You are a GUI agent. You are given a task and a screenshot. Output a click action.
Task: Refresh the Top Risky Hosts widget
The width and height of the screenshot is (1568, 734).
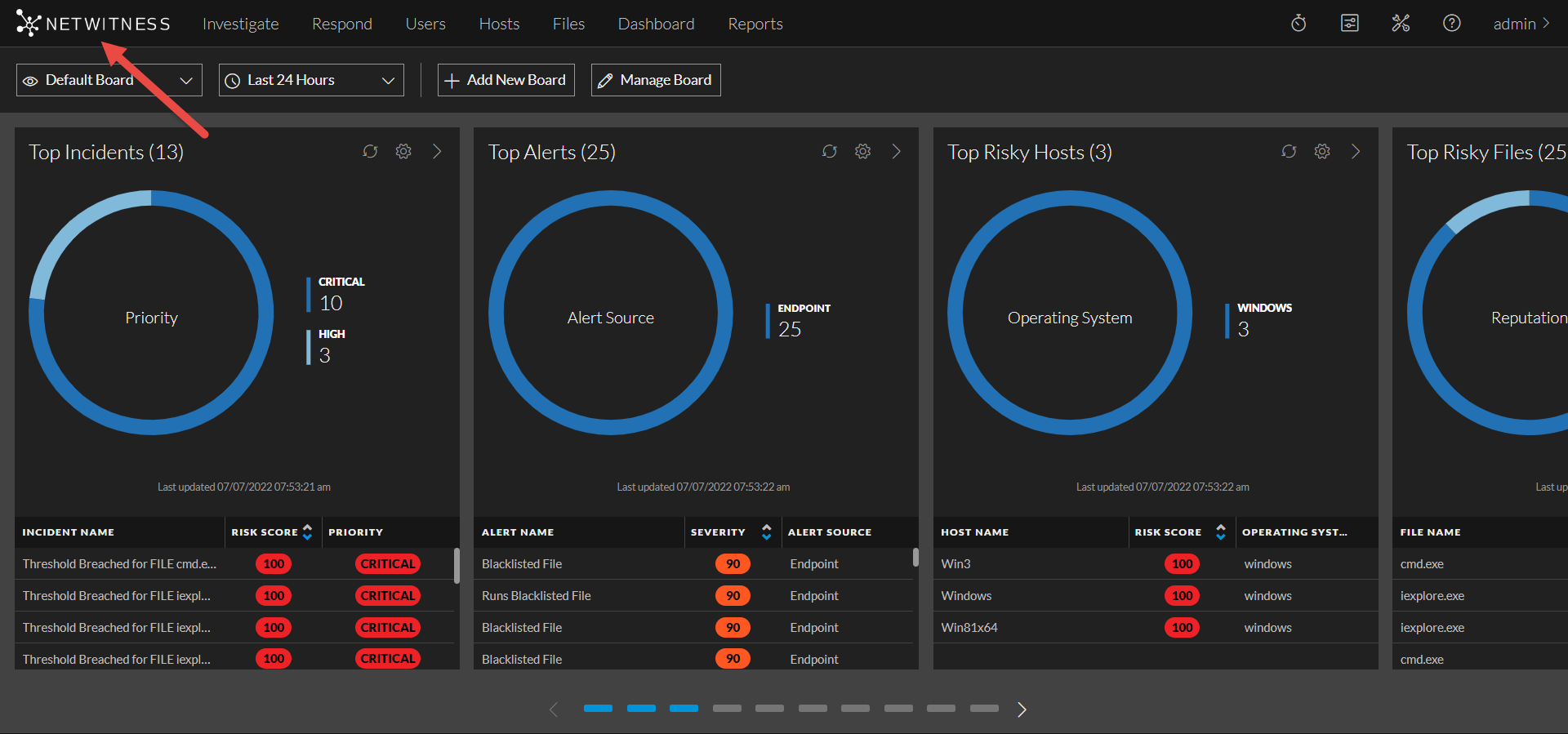[x=1289, y=152]
